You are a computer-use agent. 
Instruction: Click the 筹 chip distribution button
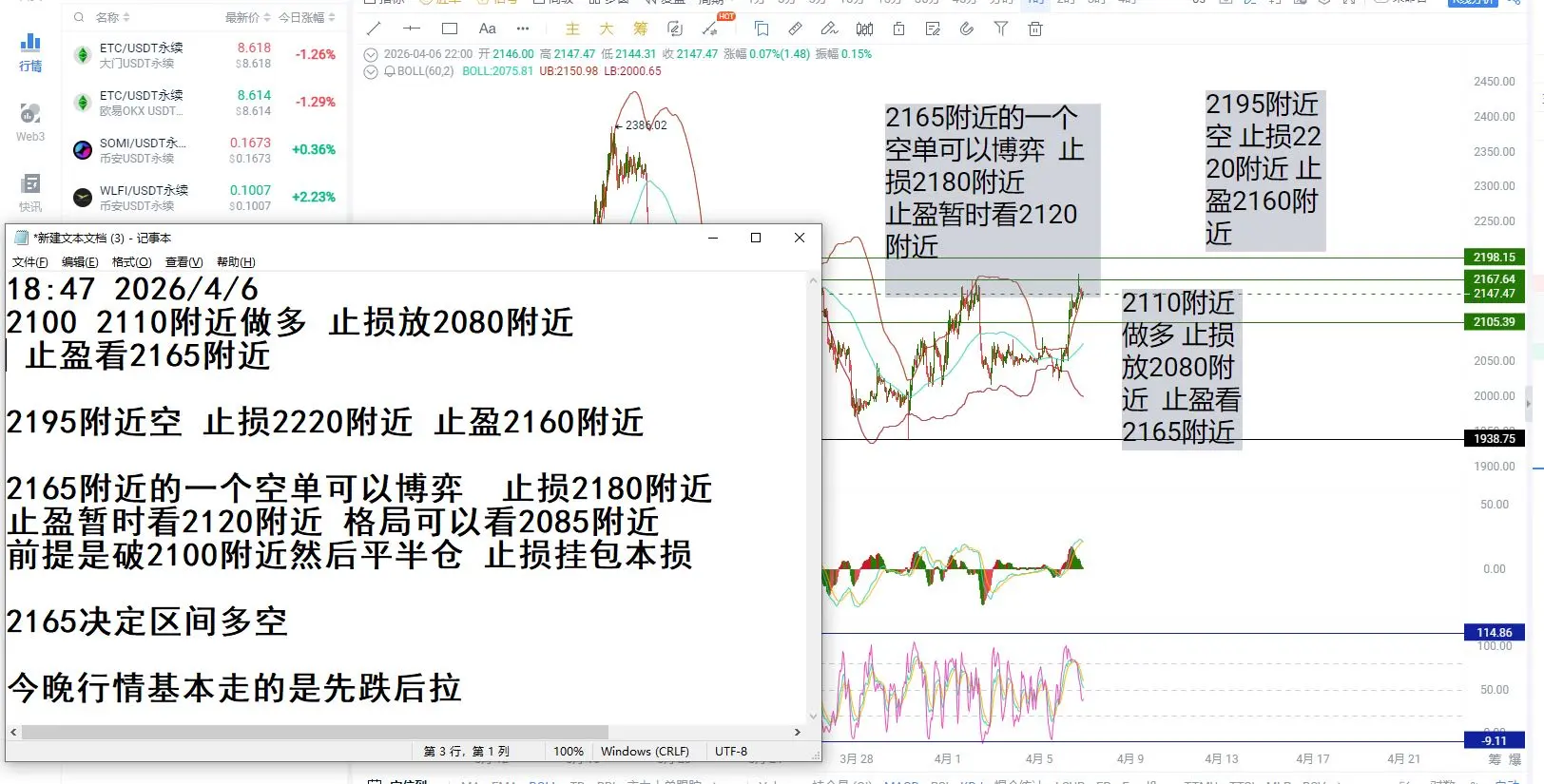641,29
